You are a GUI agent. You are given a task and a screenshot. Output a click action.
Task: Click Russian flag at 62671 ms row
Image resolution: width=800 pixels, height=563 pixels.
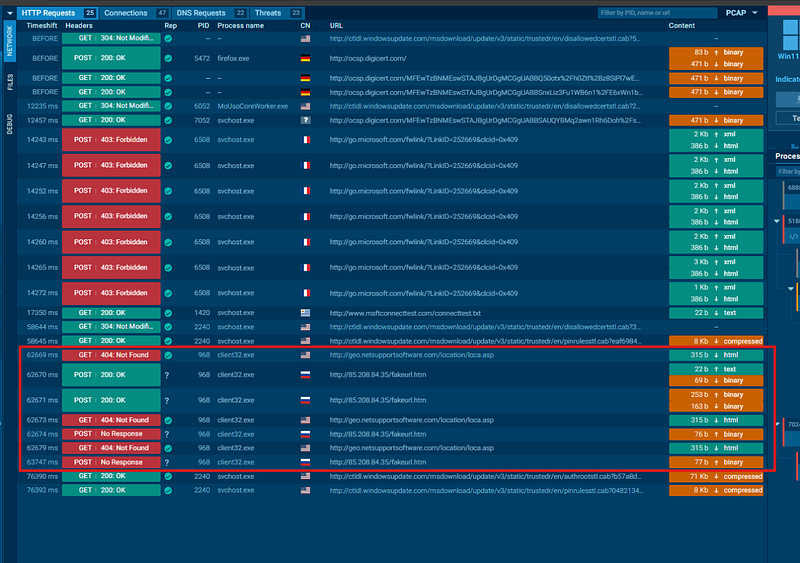click(305, 400)
